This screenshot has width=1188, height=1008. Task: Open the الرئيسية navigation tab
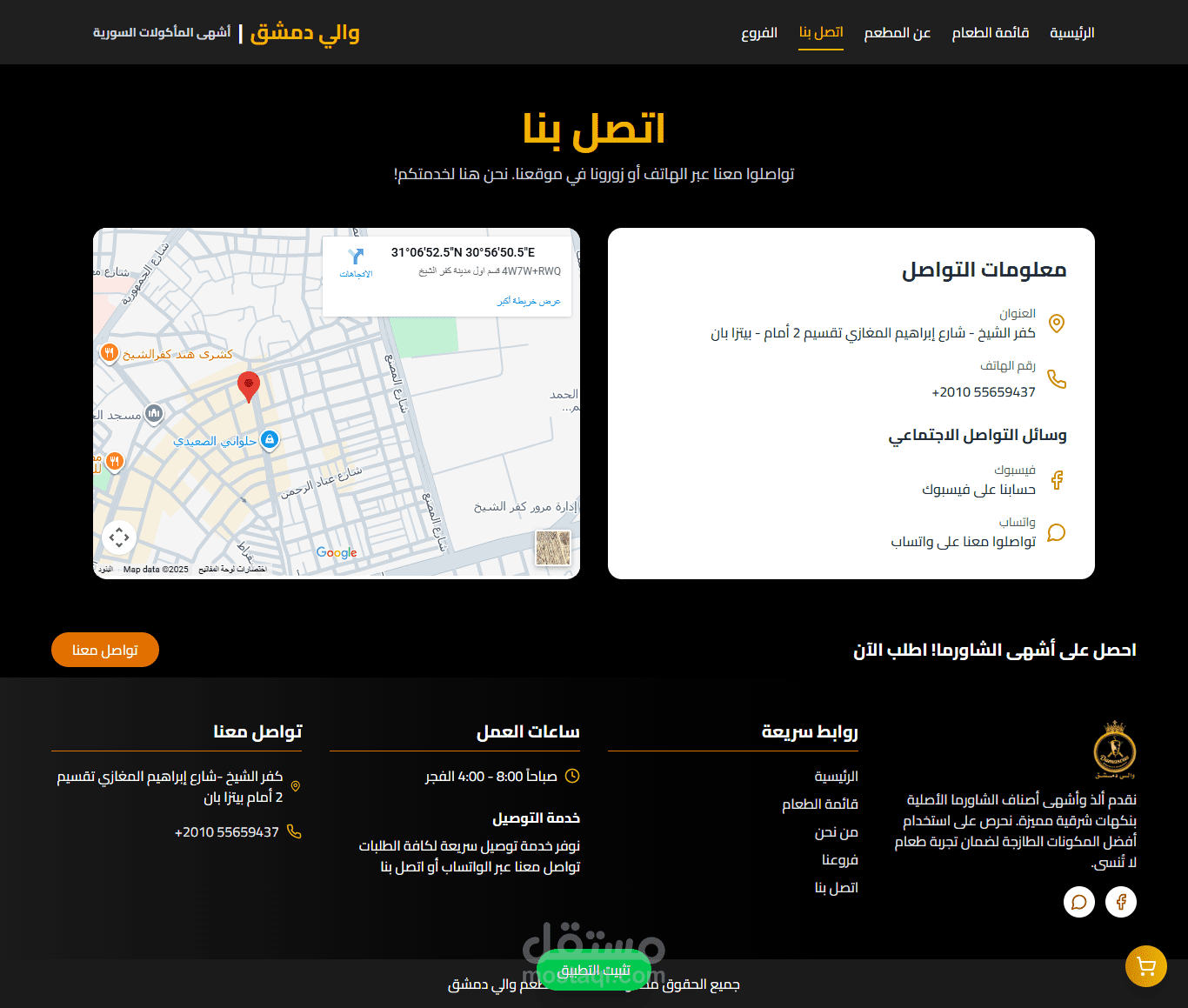1072,33
